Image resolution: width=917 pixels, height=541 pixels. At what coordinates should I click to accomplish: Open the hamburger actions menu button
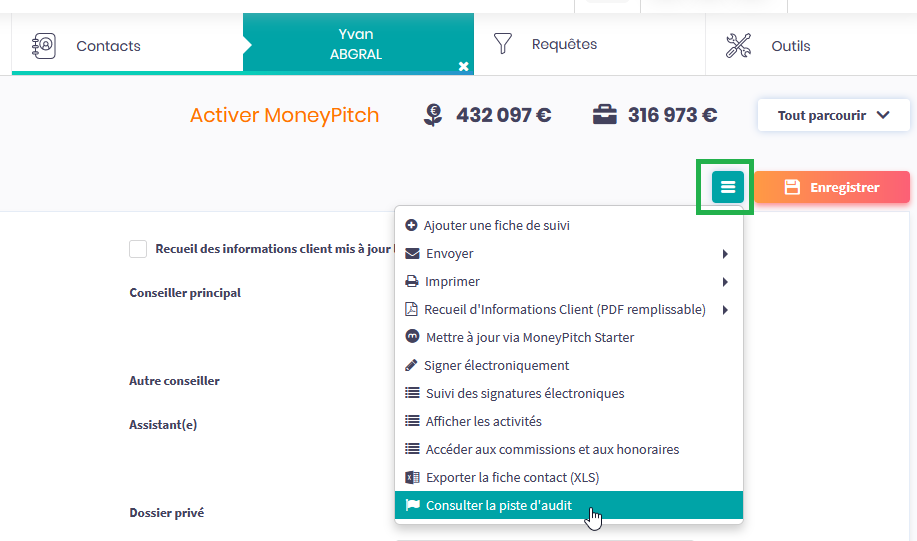[x=727, y=187]
